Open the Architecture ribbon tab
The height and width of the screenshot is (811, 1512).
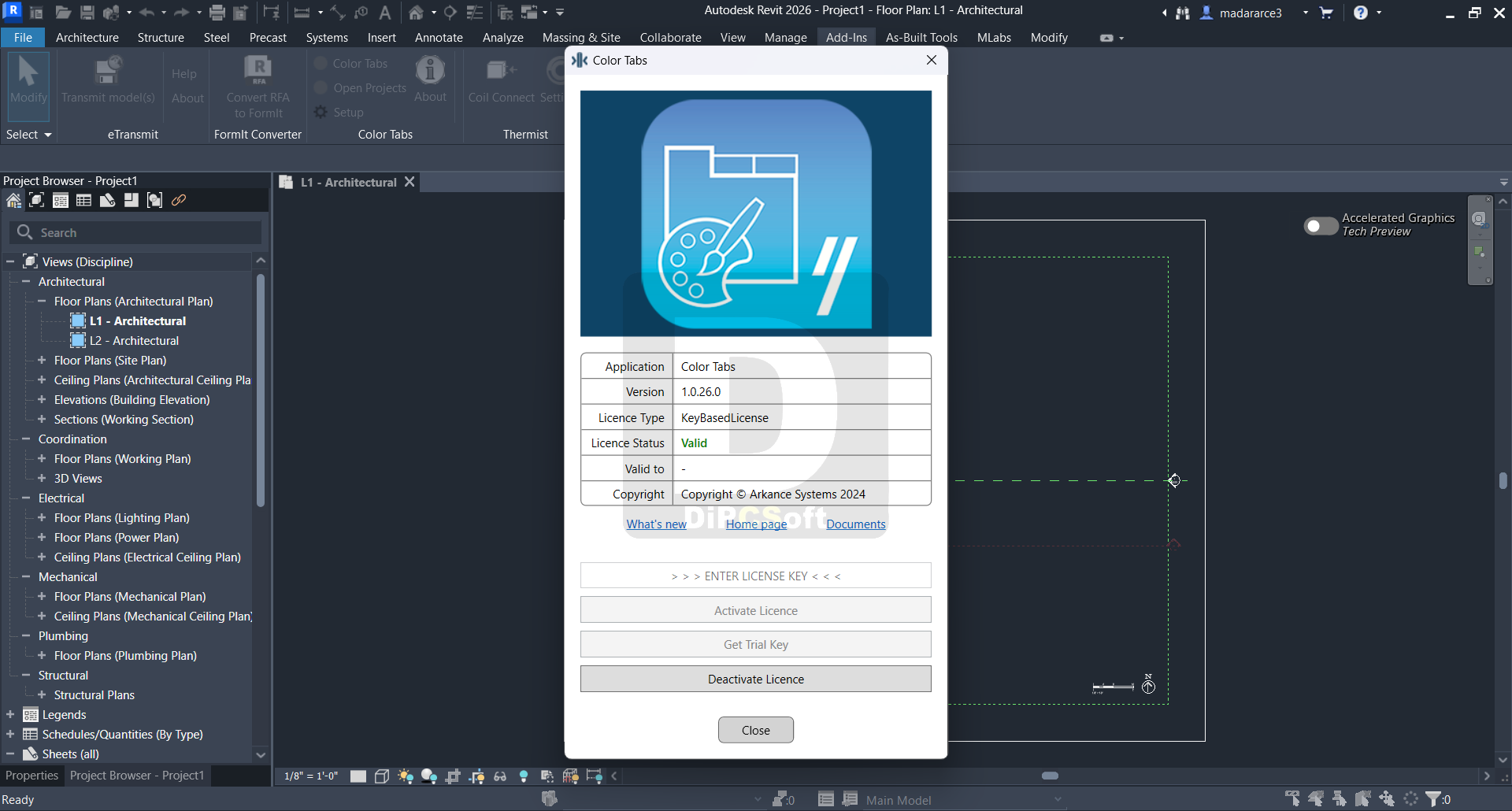tap(87, 37)
